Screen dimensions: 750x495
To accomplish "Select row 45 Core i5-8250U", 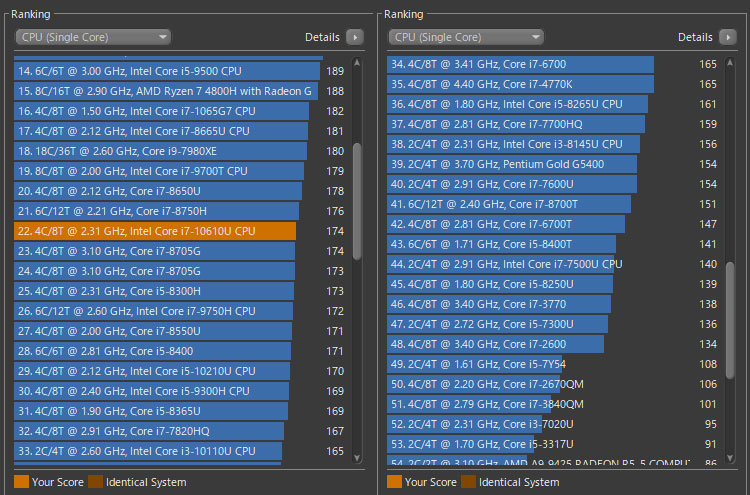I will click(552, 284).
